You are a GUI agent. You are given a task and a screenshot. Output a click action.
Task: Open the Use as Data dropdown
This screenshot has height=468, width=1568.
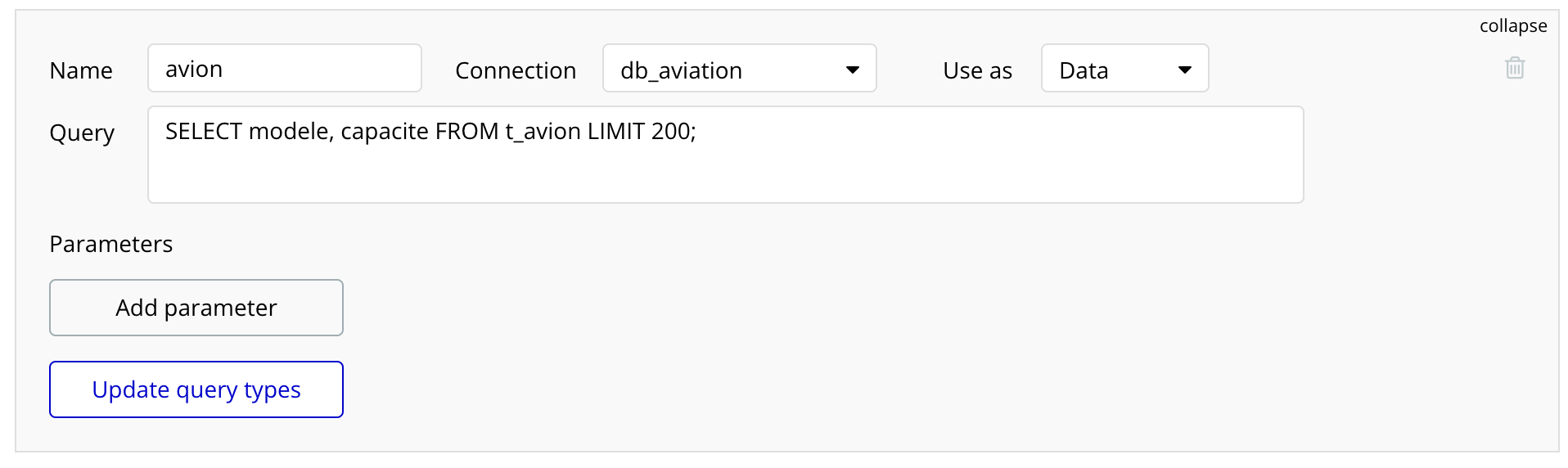(1113, 69)
